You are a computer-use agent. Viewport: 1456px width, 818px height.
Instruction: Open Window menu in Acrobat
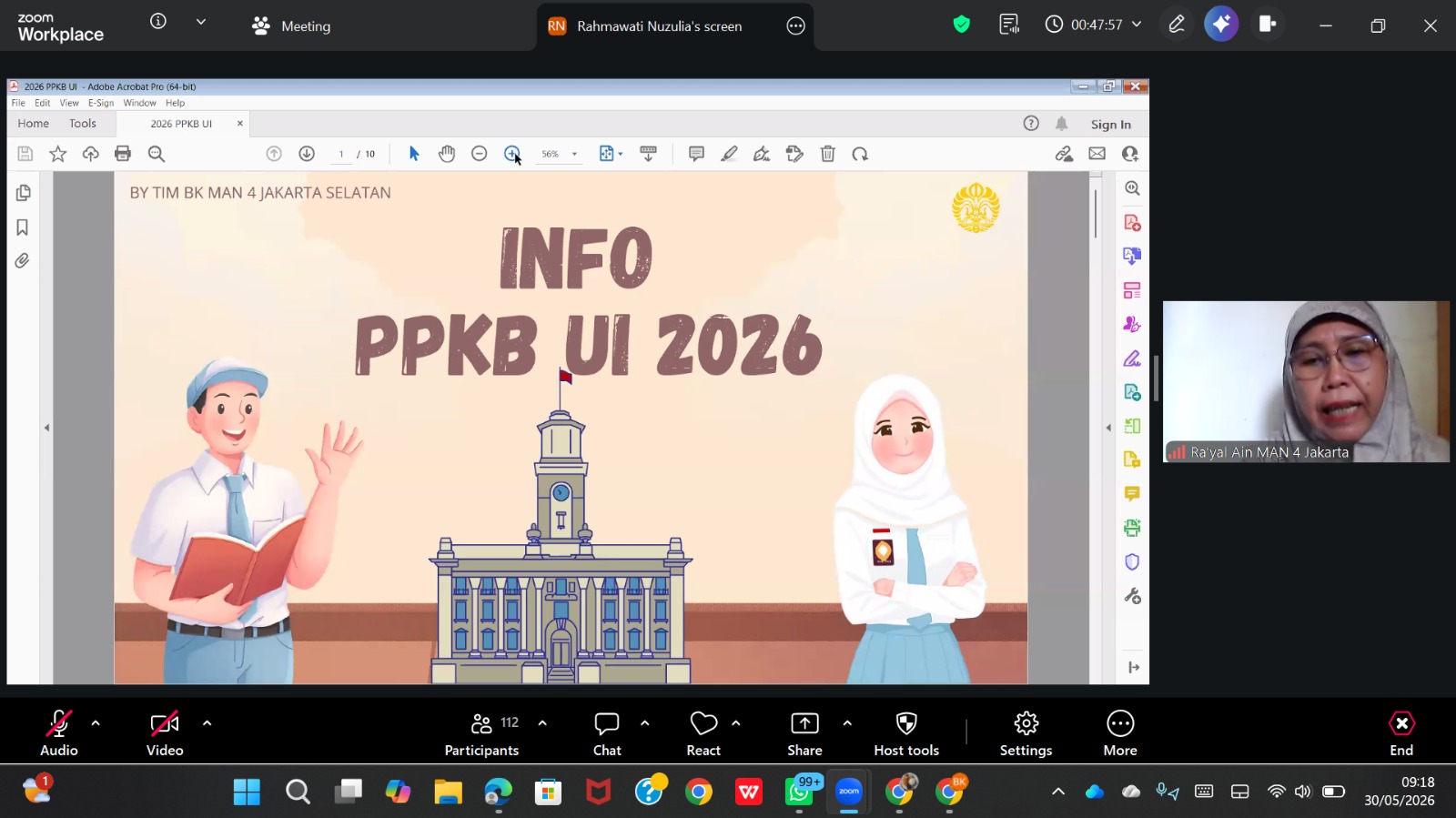(140, 103)
